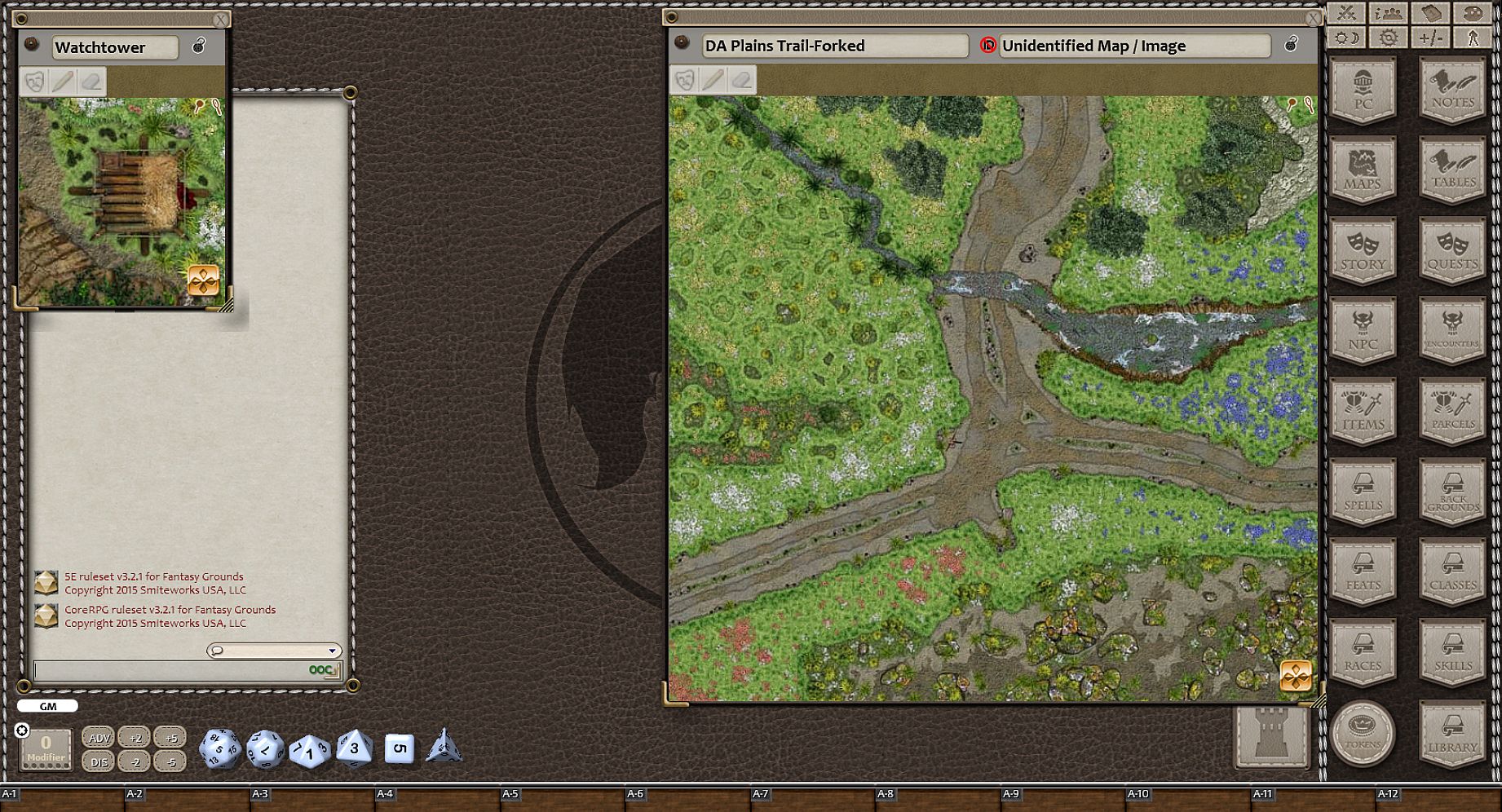This screenshot has width=1502, height=812.
Task: Open the Combat Tracker crossed-swords icon
Action: (x=1346, y=13)
